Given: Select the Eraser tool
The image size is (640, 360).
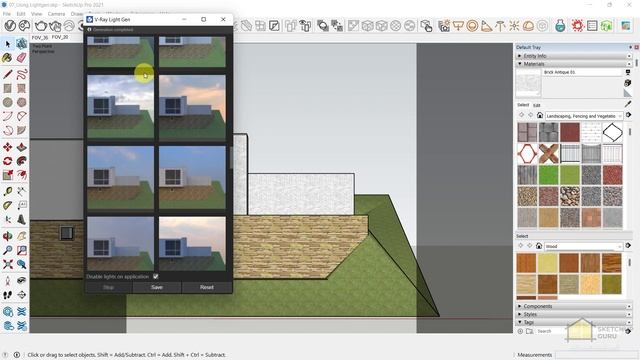Looking at the screenshot, I should coord(22,58).
